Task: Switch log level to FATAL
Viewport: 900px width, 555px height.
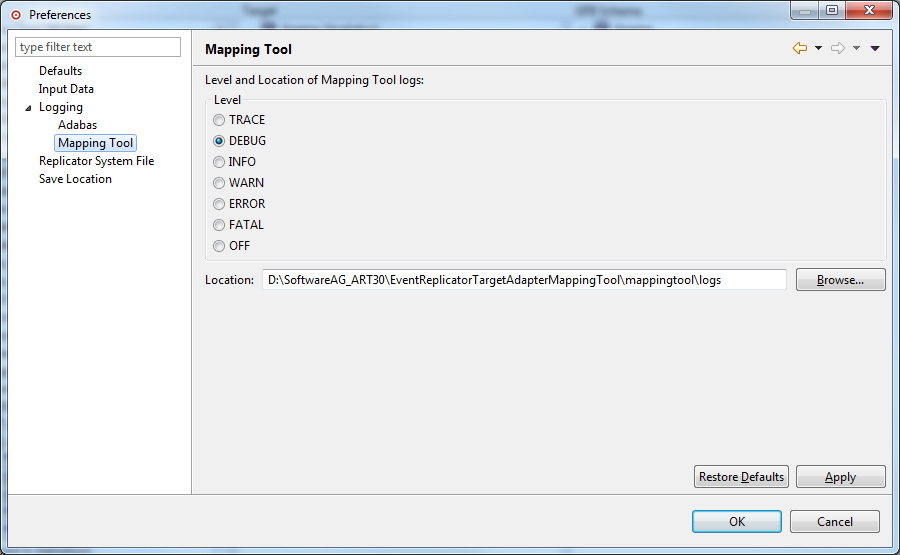Action: [219, 225]
